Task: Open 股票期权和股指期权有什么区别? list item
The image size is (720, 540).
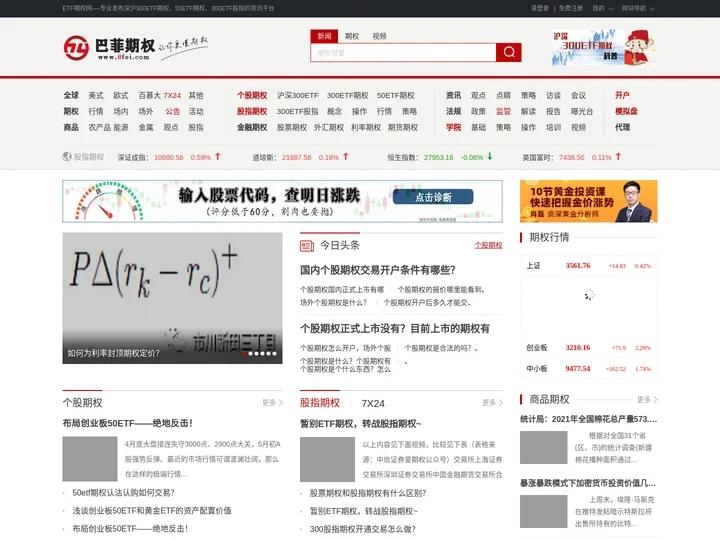Action: pos(368,493)
